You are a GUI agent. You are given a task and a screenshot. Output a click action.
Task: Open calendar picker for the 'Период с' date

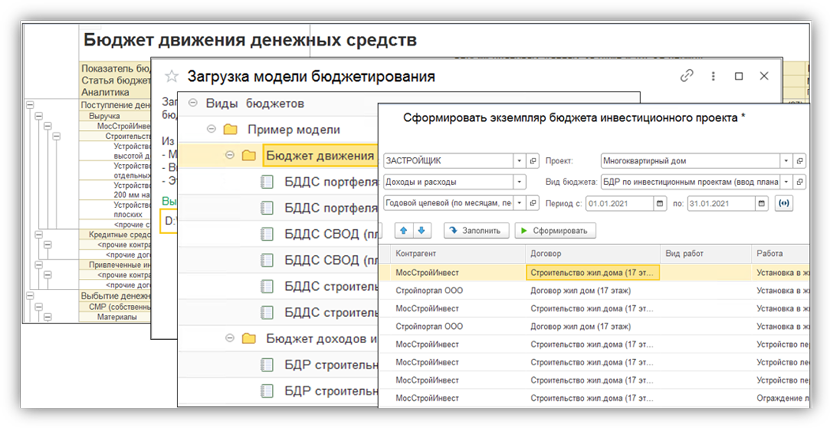click(x=659, y=203)
